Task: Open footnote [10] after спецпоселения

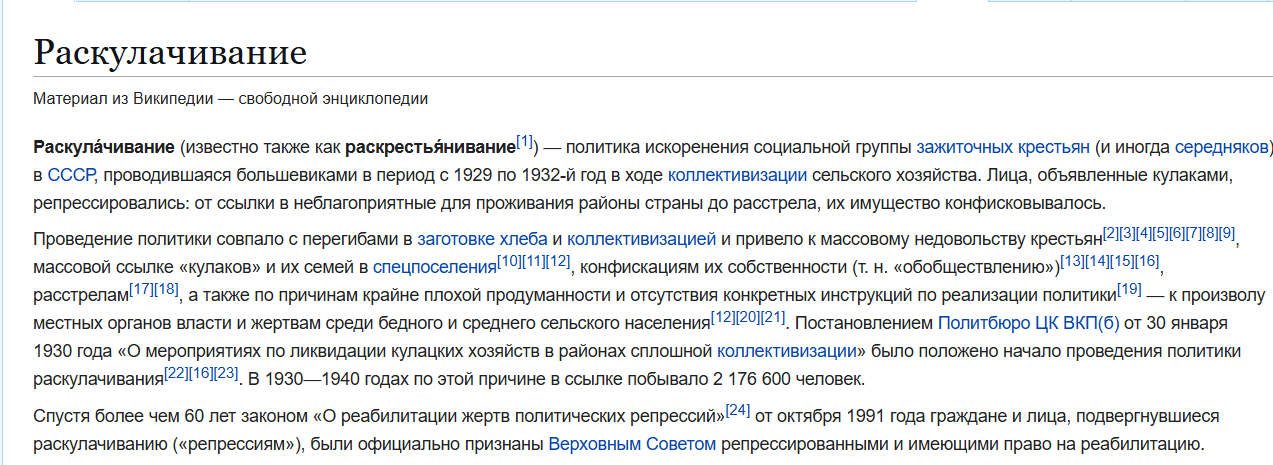Action: click(509, 260)
